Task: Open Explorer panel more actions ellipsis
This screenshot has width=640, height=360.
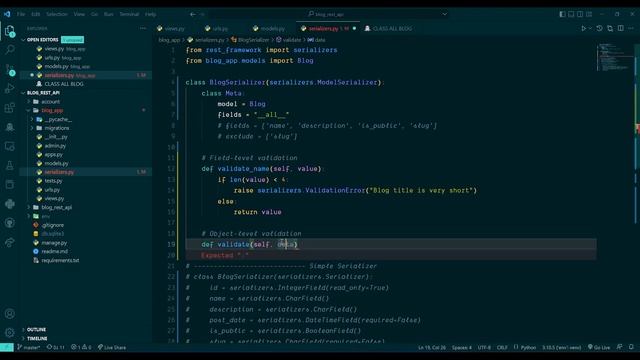Action: click(143, 29)
